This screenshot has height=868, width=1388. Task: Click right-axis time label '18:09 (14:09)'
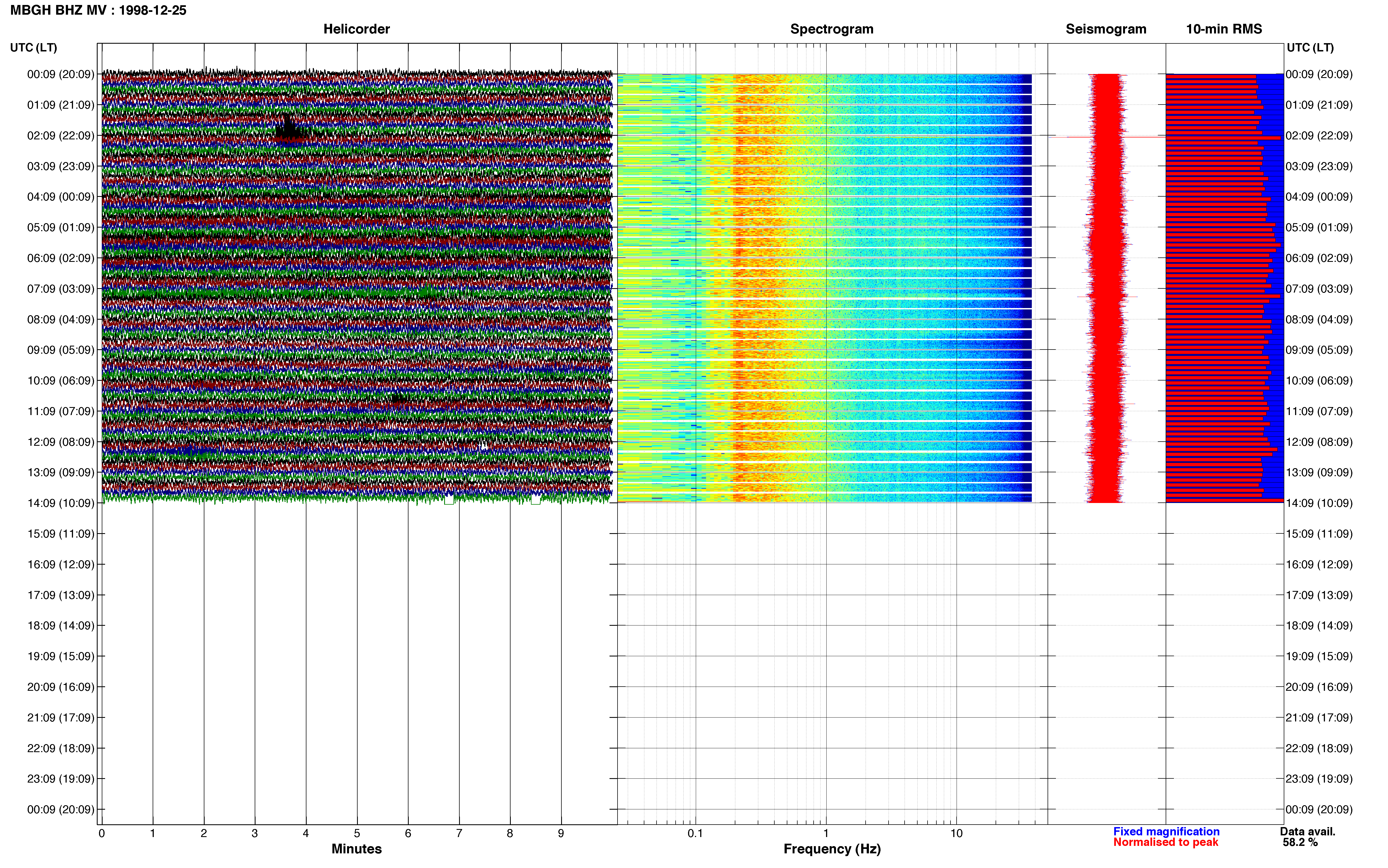[x=1319, y=626]
